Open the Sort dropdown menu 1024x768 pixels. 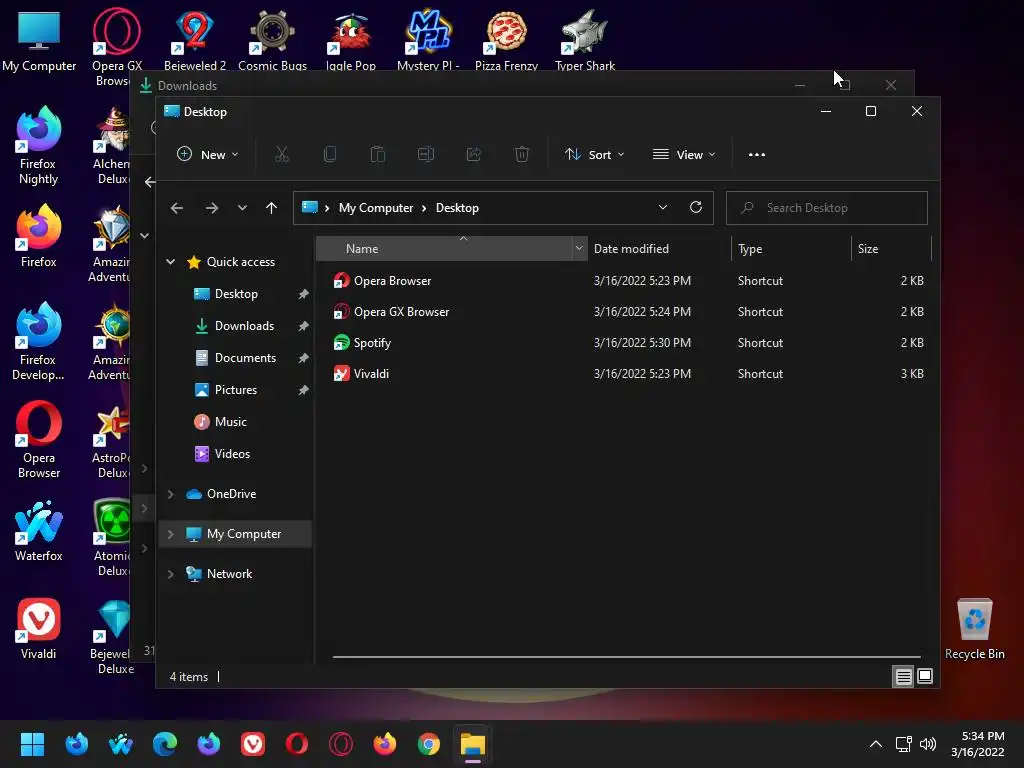coord(594,155)
